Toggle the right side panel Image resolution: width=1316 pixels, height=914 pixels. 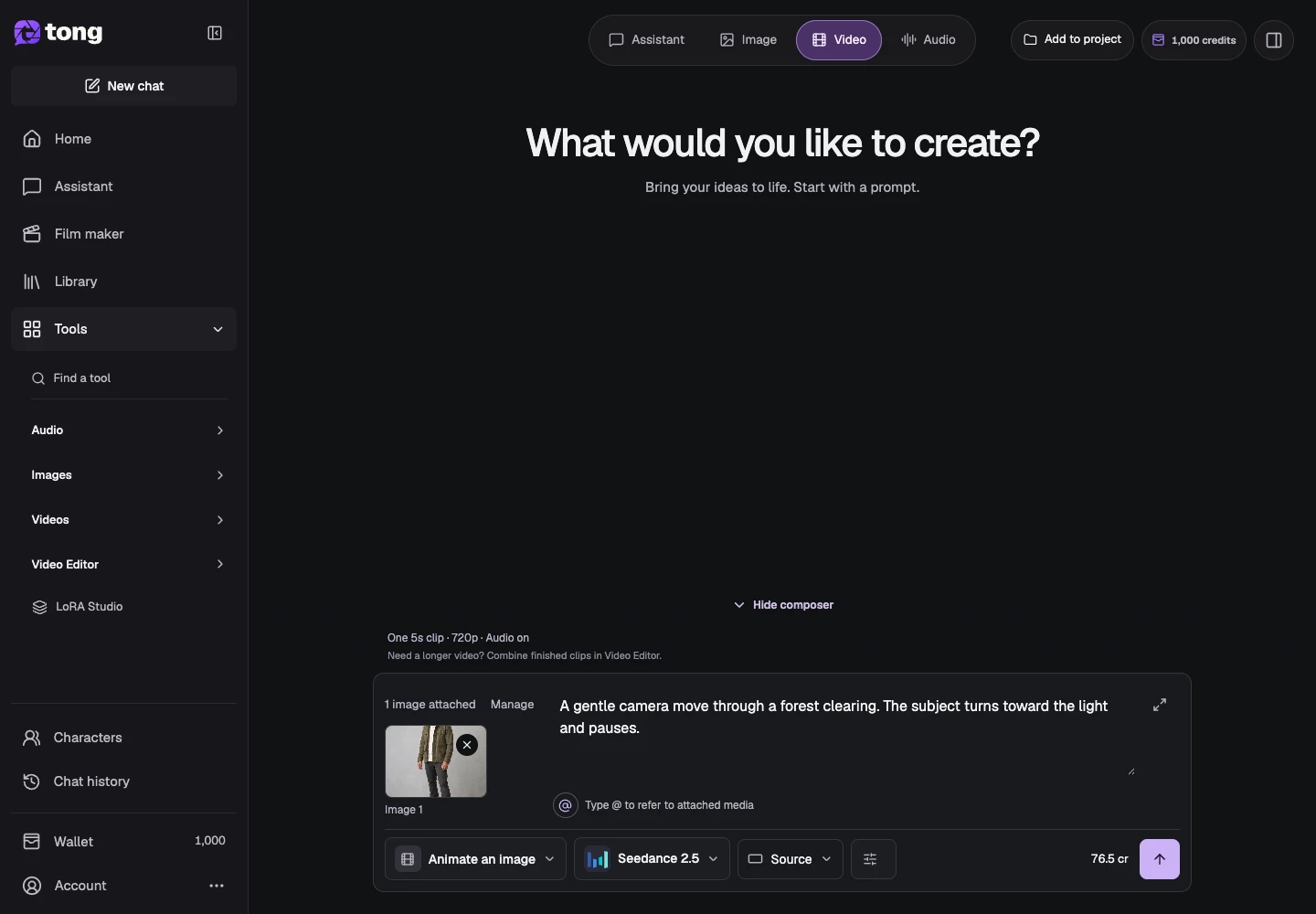(x=1274, y=40)
